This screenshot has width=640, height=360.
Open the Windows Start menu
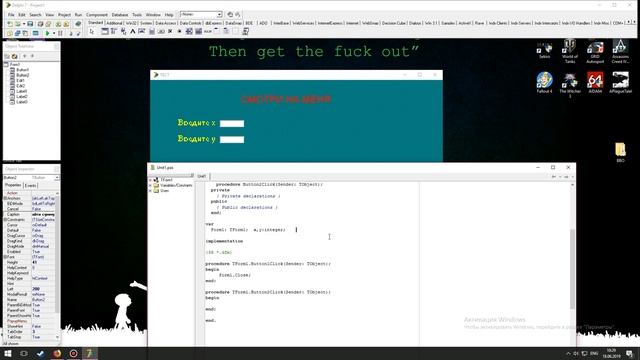tap(8, 353)
